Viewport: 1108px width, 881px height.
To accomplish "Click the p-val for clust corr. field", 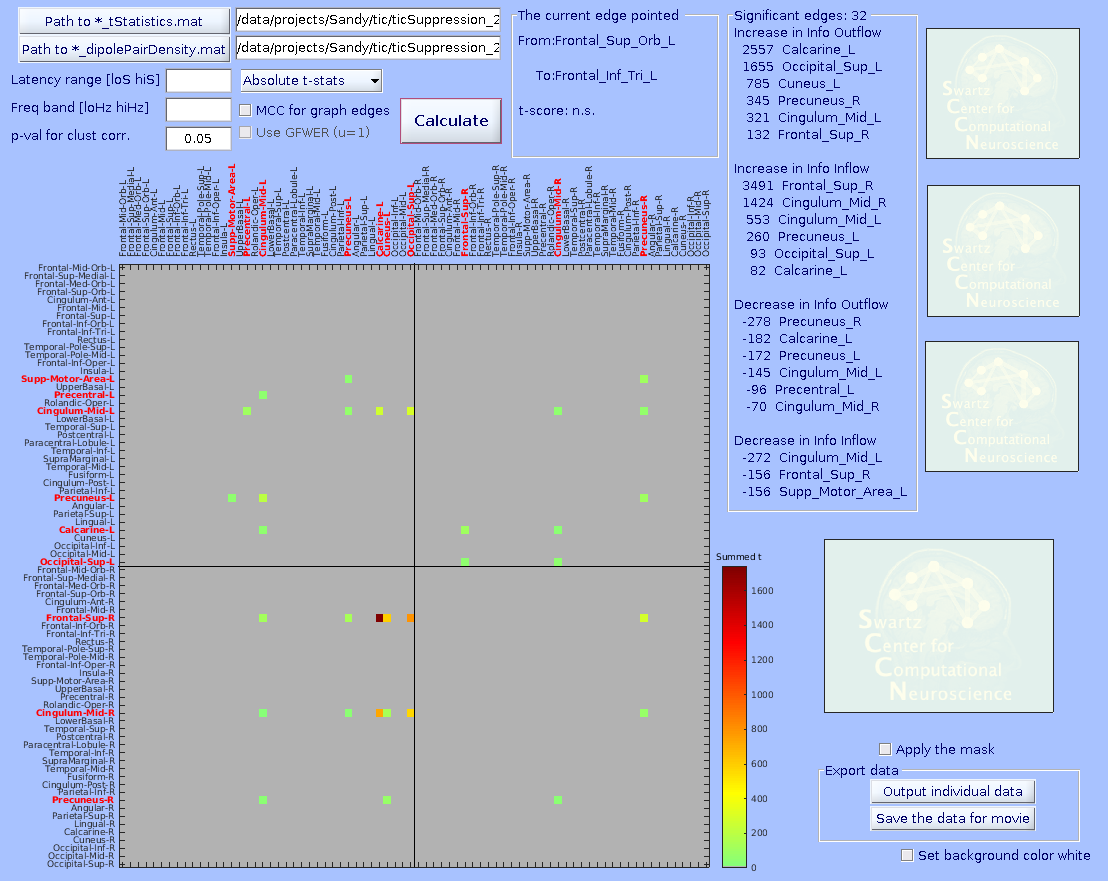I will point(198,138).
